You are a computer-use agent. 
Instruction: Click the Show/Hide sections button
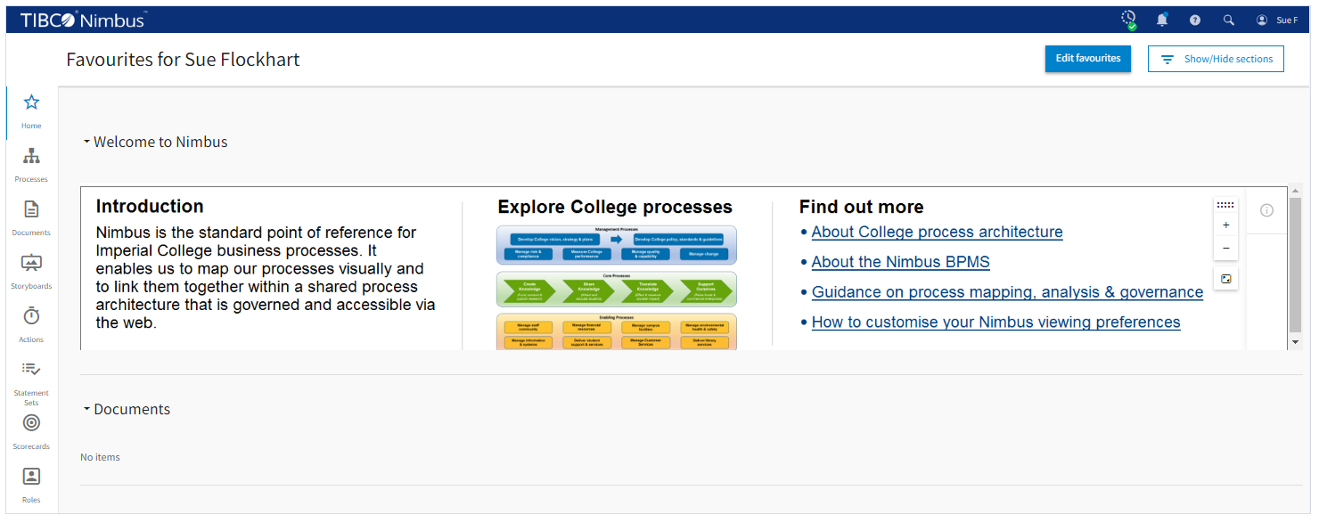[x=1216, y=59]
